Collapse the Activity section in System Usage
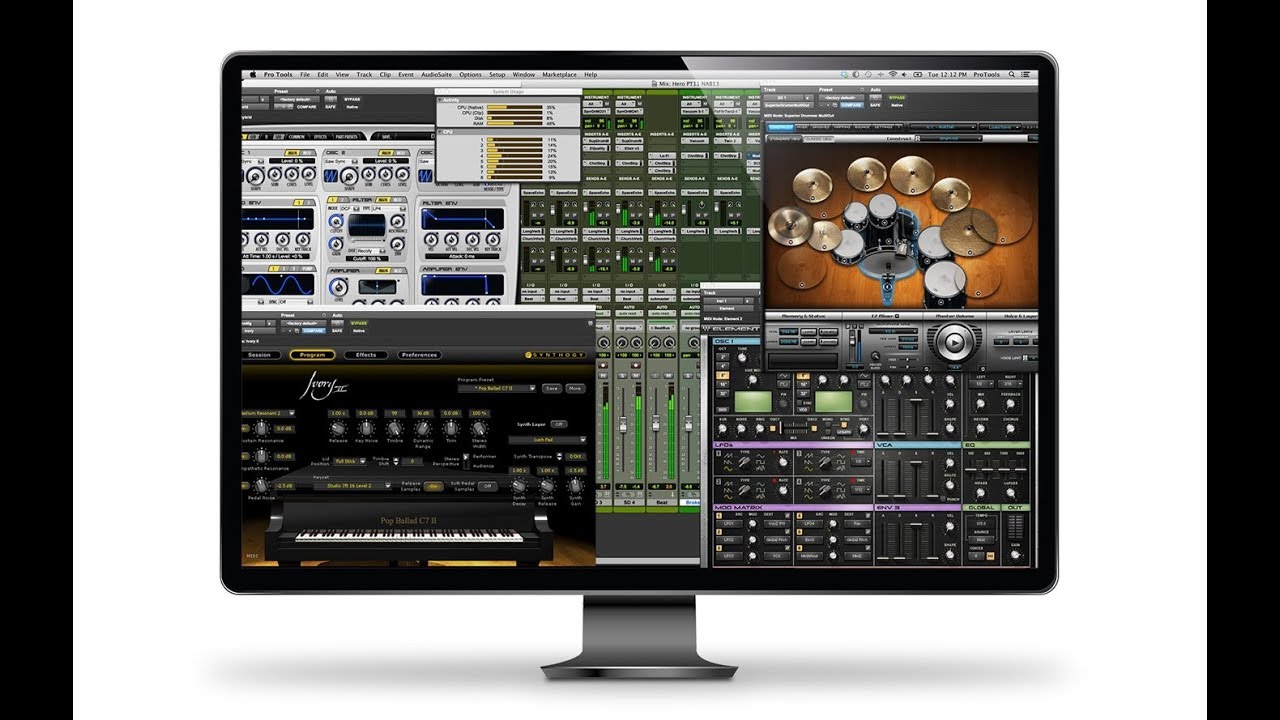 coord(439,100)
